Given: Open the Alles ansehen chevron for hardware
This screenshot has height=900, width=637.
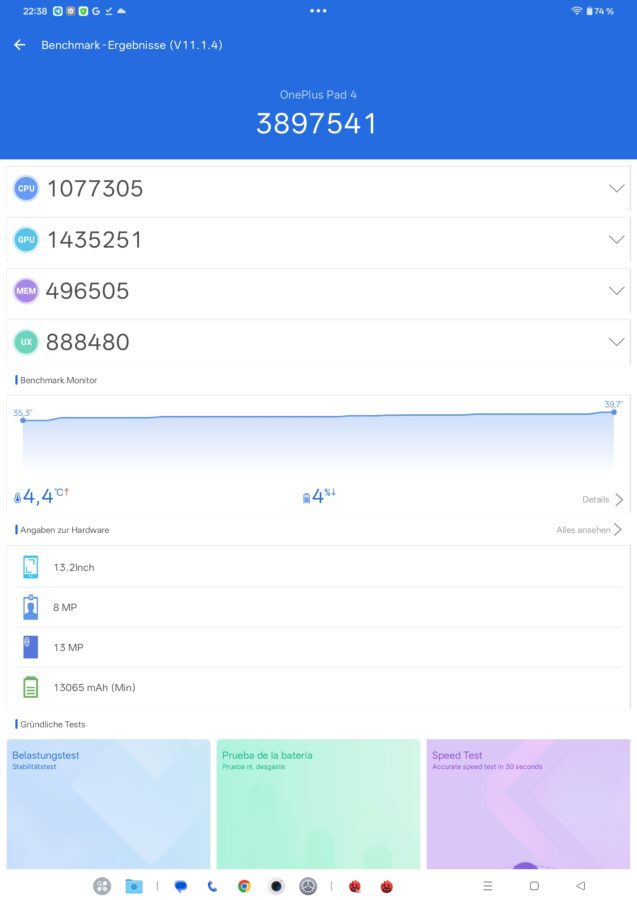Looking at the screenshot, I should point(617,529).
